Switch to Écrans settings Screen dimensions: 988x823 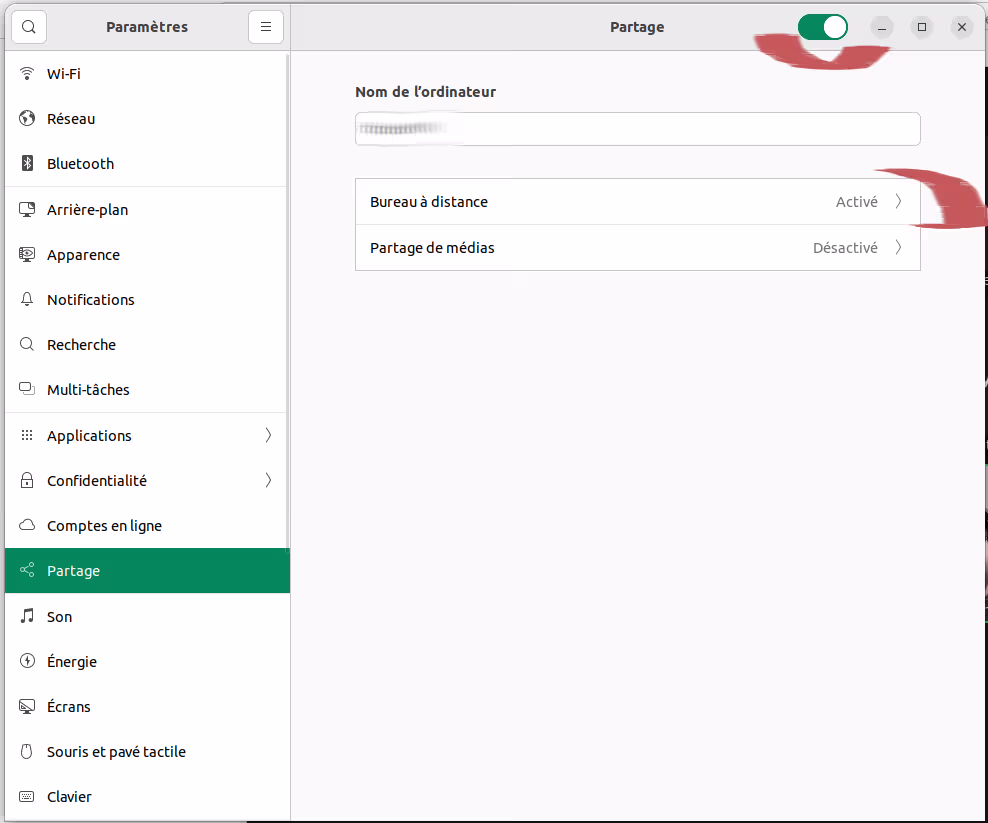(69, 707)
